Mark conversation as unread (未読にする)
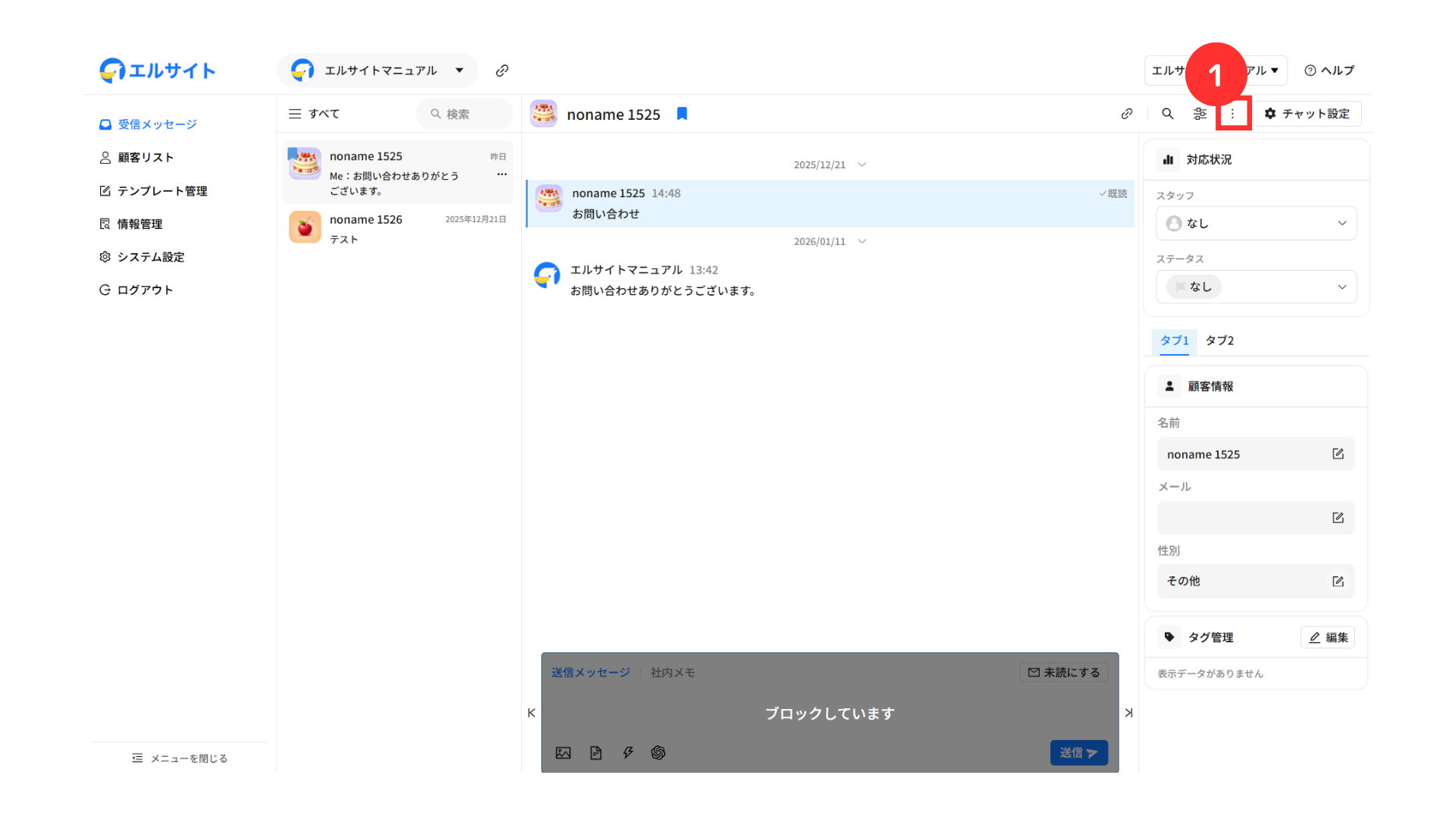The height and width of the screenshot is (819, 1456). click(1063, 673)
